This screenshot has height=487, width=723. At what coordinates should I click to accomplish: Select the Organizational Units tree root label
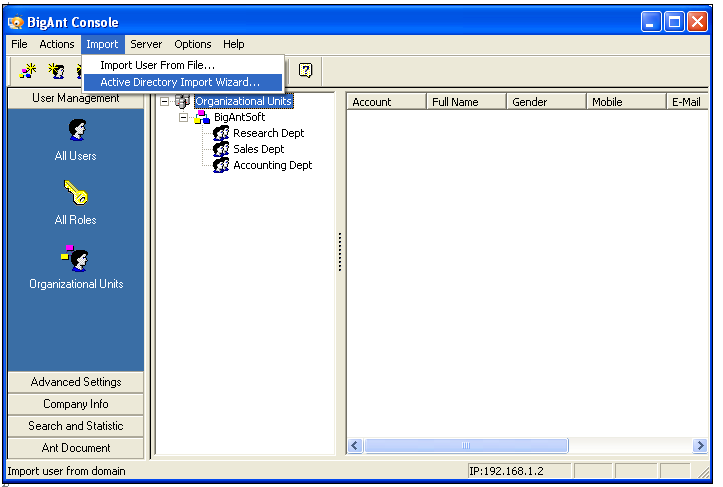(x=243, y=101)
